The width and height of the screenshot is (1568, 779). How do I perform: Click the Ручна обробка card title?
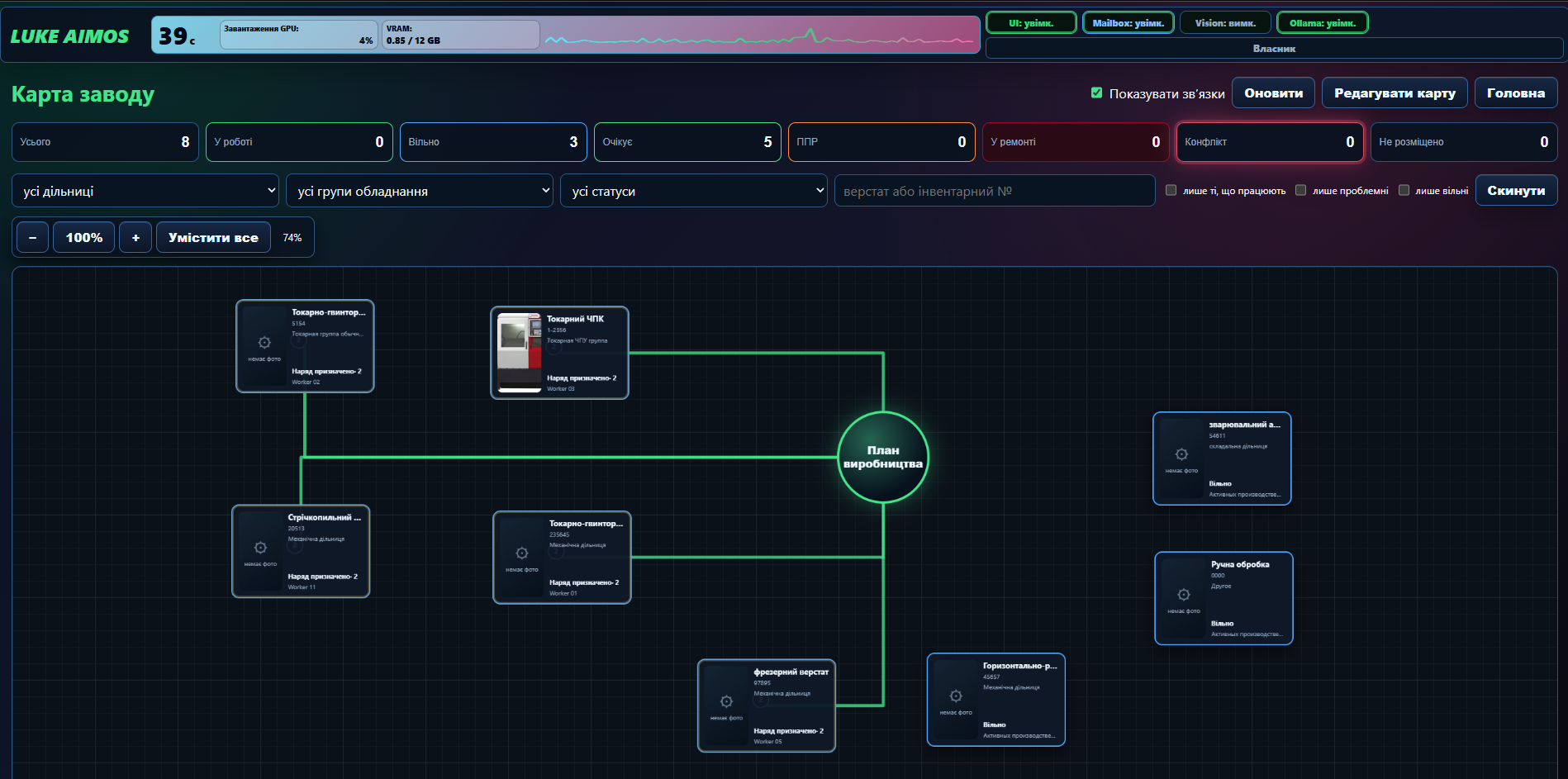point(1240,565)
